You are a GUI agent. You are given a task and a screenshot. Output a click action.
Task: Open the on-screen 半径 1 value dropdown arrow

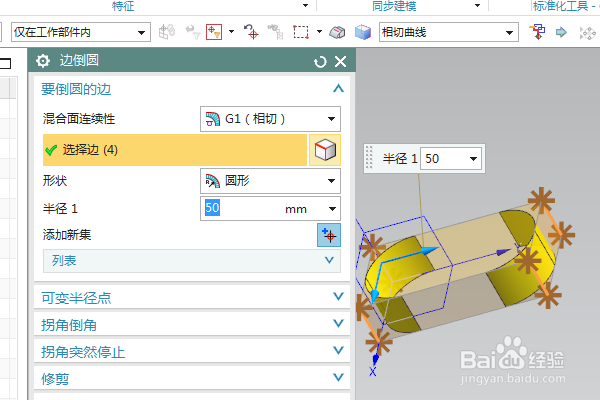[473, 158]
